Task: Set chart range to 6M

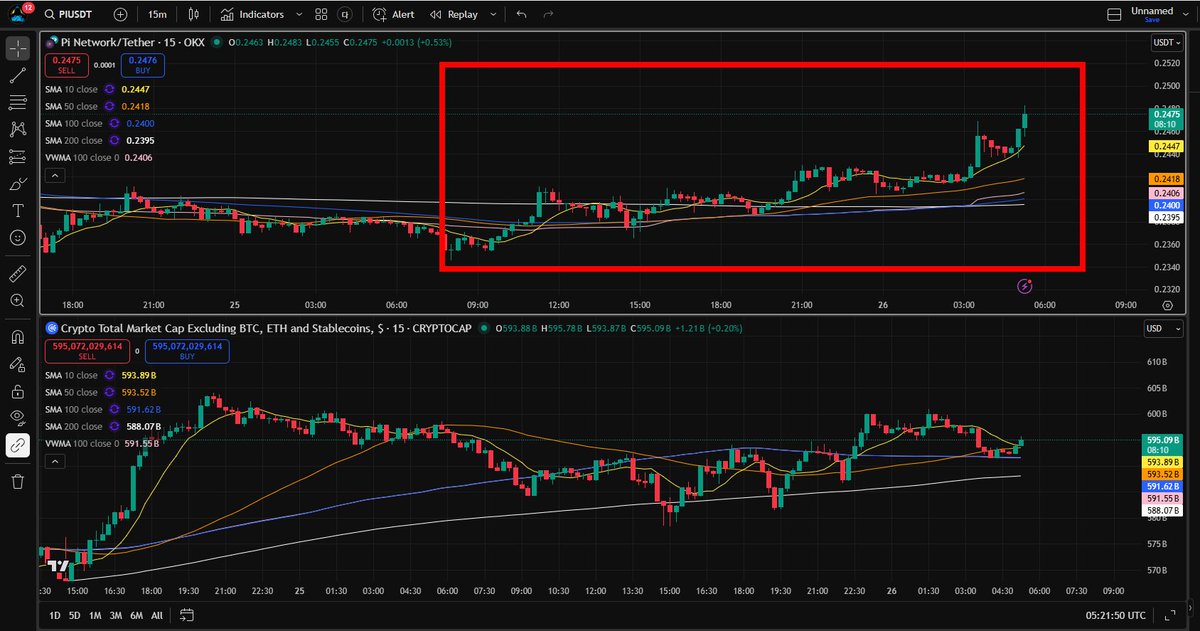Action: coord(136,615)
